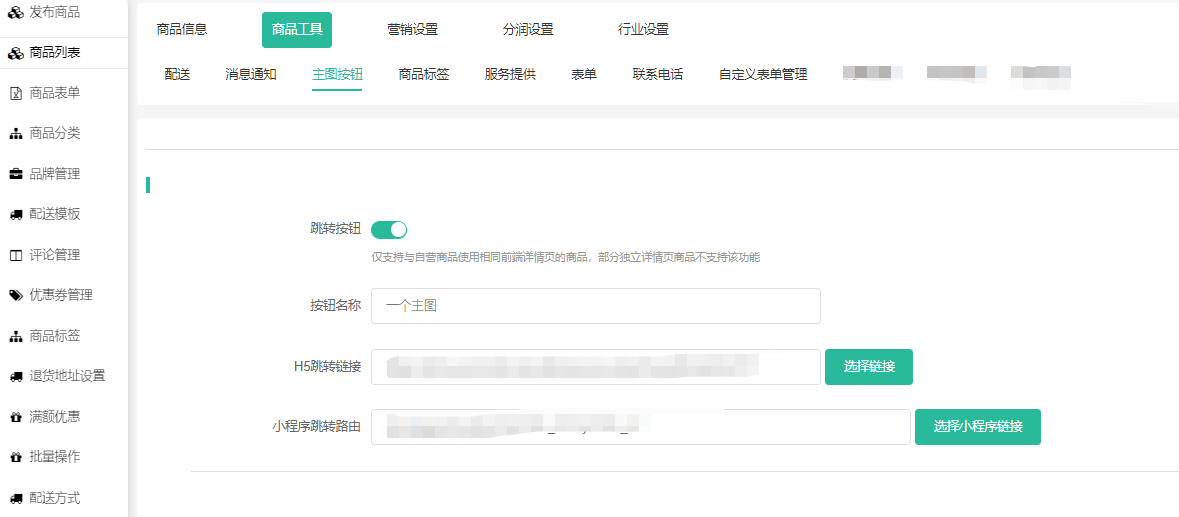Click the 小程序跳转路由 input field
1179x517 pixels.
tap(640, 427)
